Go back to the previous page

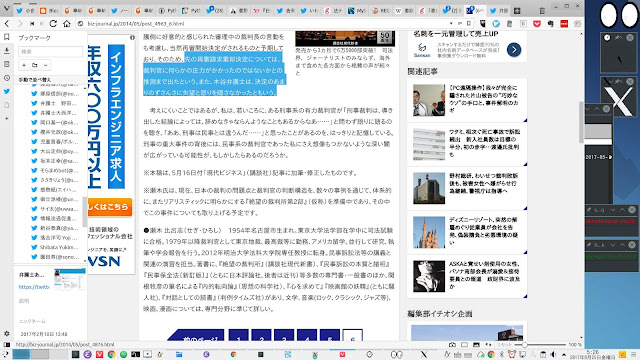tap(7, 24)
